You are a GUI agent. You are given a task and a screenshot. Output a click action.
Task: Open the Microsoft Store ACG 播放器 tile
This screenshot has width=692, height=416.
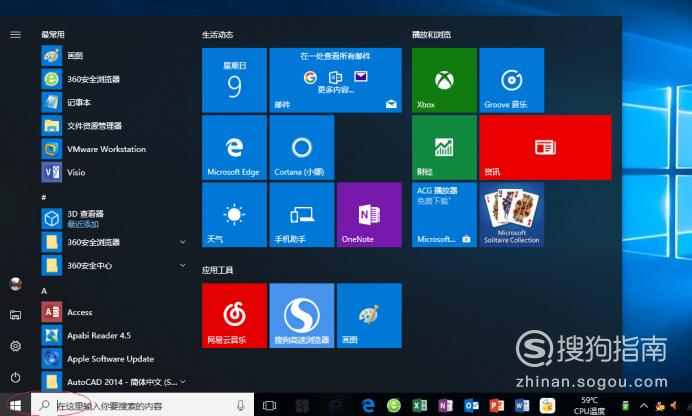point(444,215)
